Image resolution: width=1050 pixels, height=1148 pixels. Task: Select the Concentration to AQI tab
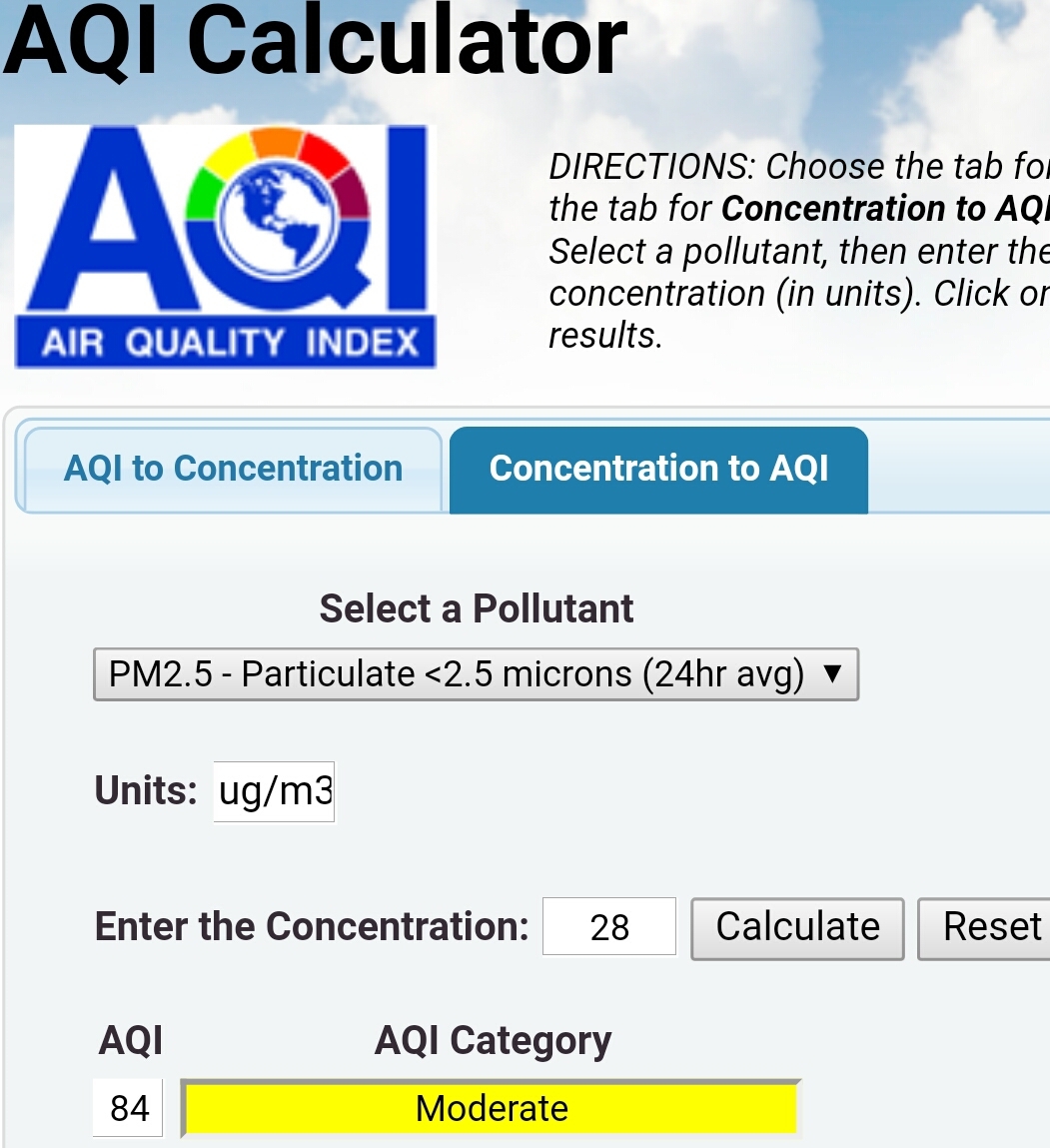coord(658,469)
